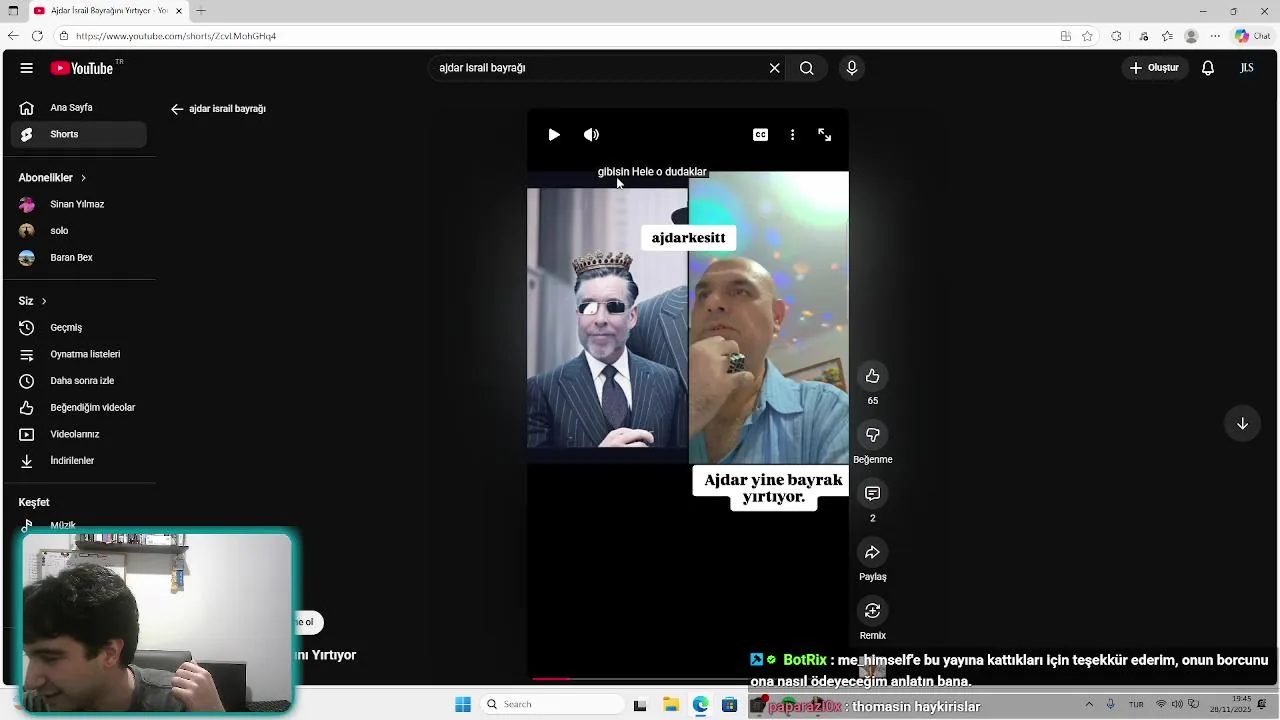Open the Oluştur create button
The image size is (1280, 720).
(1155, 68)
